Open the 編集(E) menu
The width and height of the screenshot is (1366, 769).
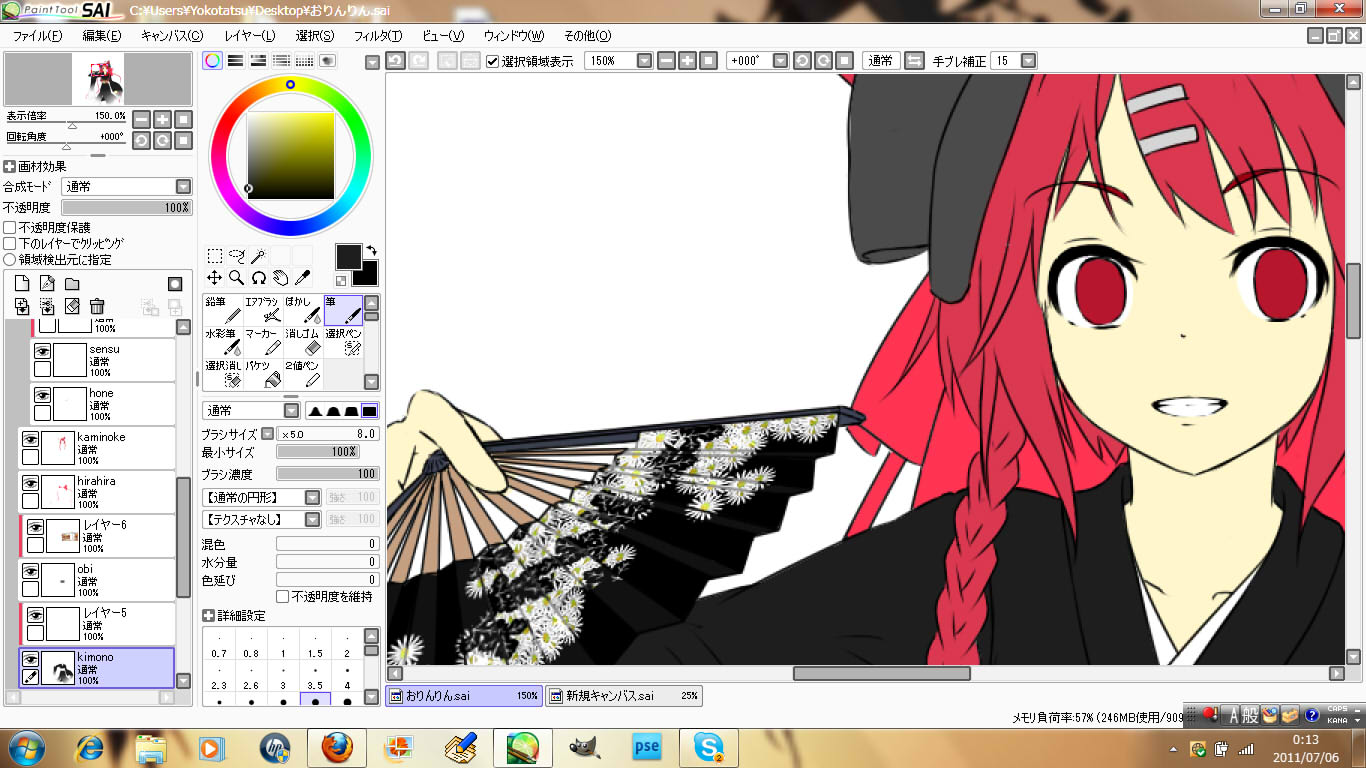(x=102, y=36)
